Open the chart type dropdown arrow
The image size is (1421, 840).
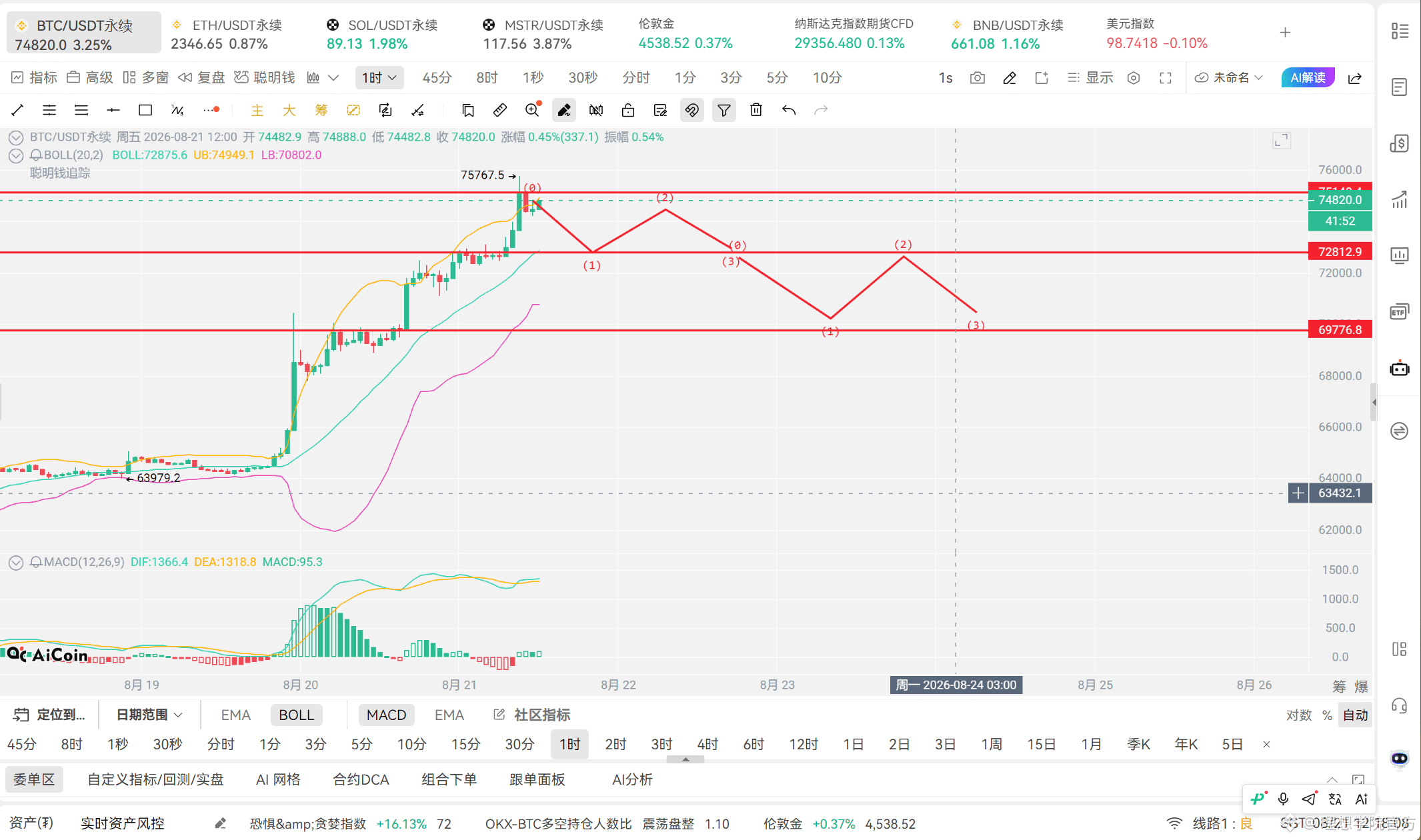tap(333, 78)
